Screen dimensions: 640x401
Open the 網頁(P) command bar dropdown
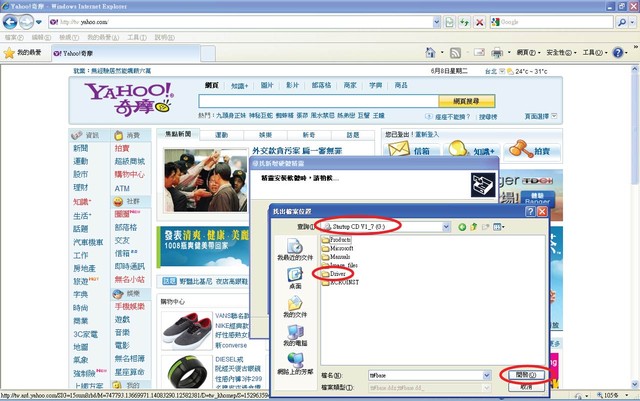pos(528,53)
